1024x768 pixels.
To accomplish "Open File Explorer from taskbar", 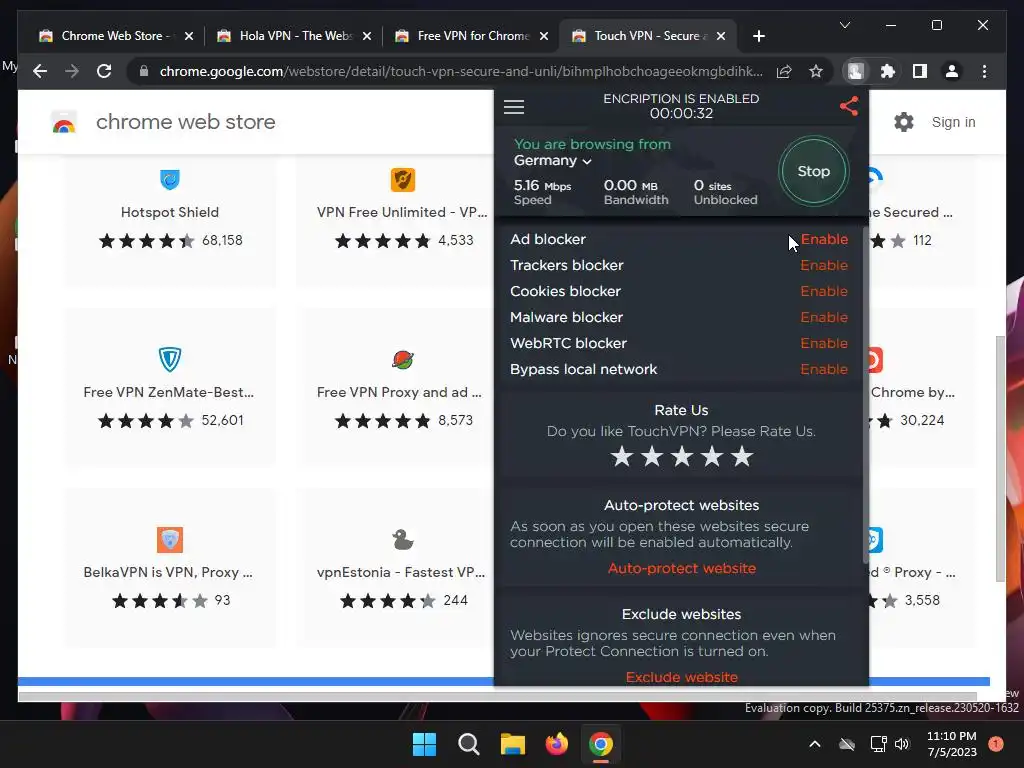I will pos(513,744).
